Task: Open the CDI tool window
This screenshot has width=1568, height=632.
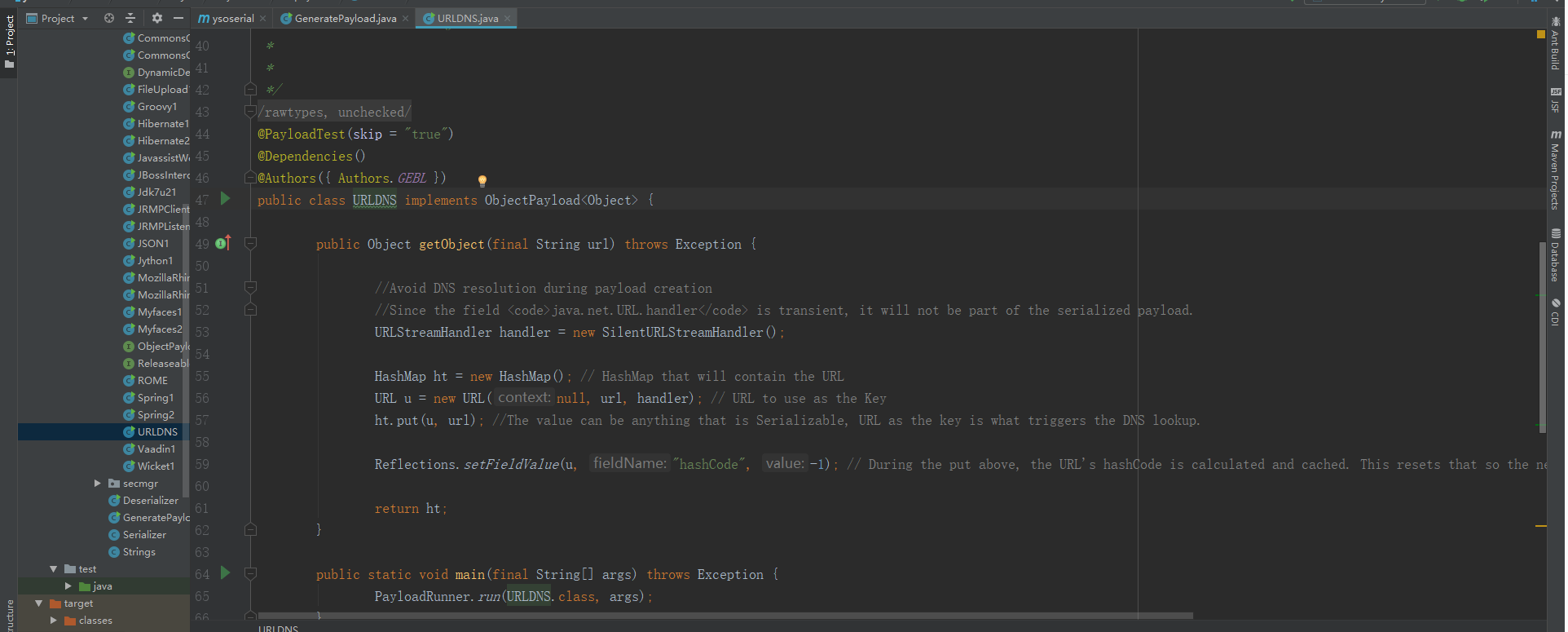Action: point(1556,312)
